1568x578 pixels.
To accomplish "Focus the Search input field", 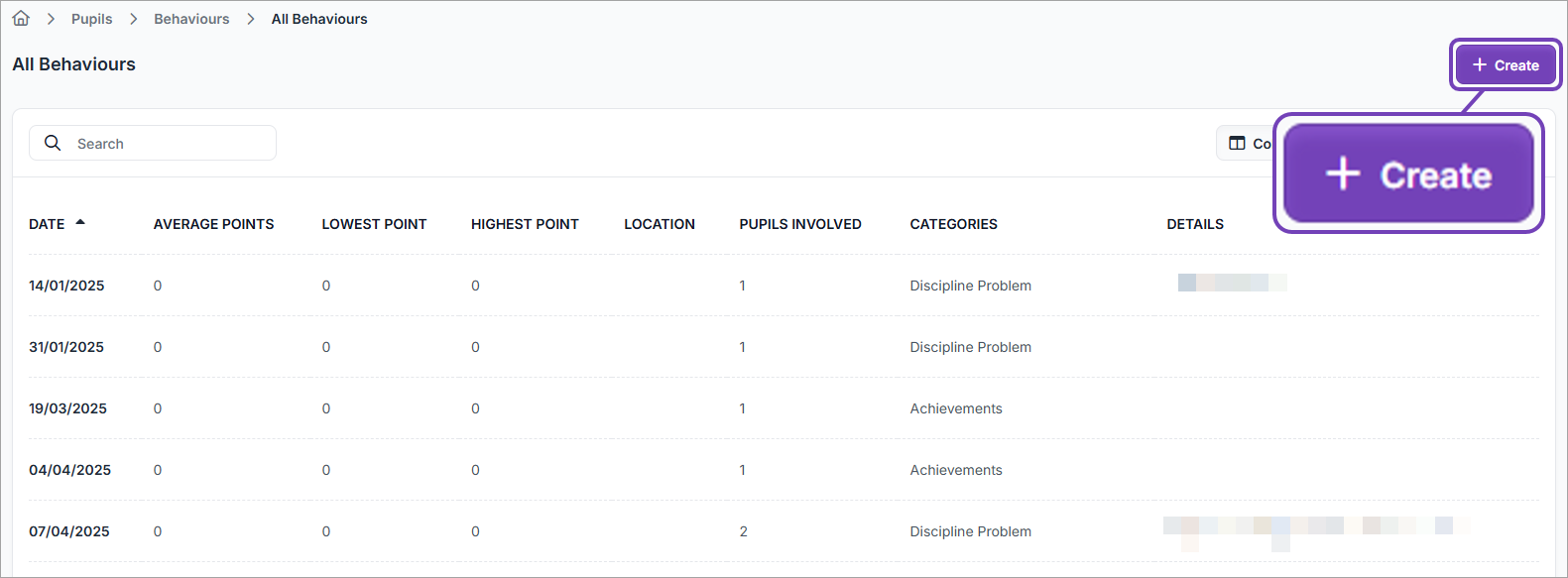I will click(169, 144).
